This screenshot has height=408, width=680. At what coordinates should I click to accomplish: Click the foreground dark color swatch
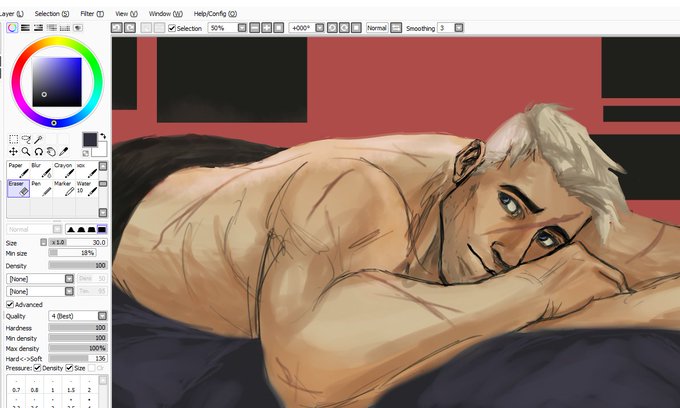tap(90, 140)
